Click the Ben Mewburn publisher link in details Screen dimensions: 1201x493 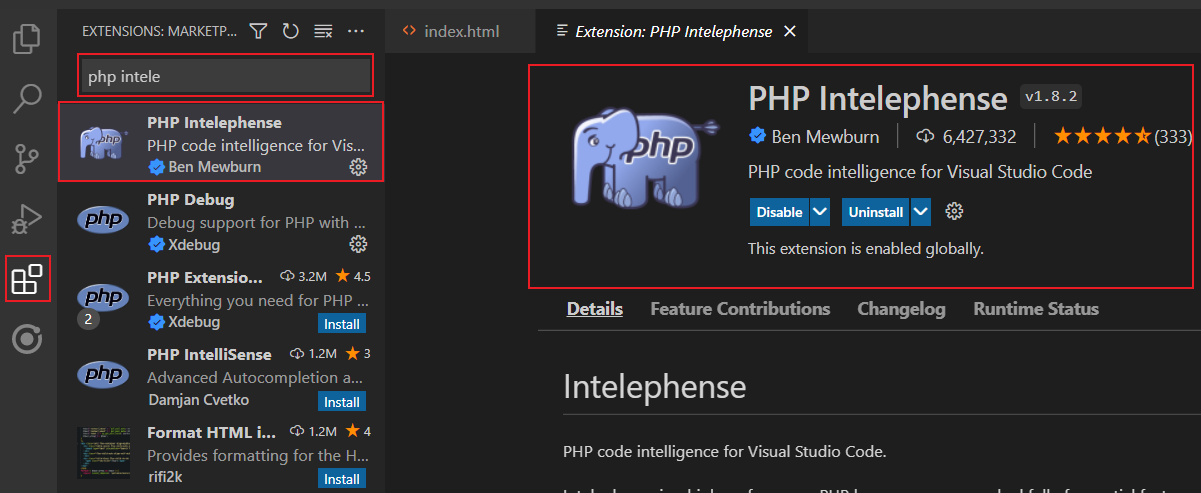tap(825, 136)
